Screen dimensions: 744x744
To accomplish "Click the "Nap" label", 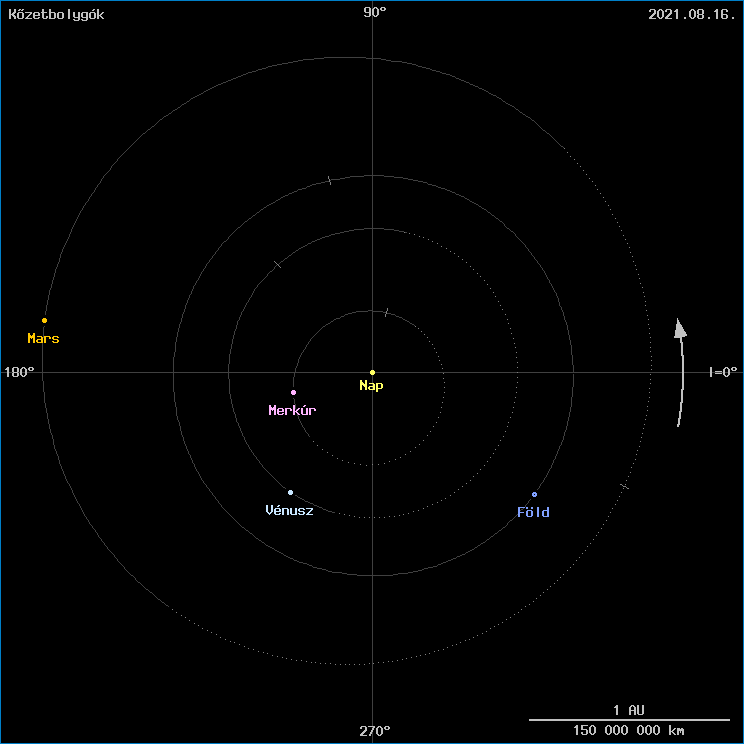I will coord(371,386).
